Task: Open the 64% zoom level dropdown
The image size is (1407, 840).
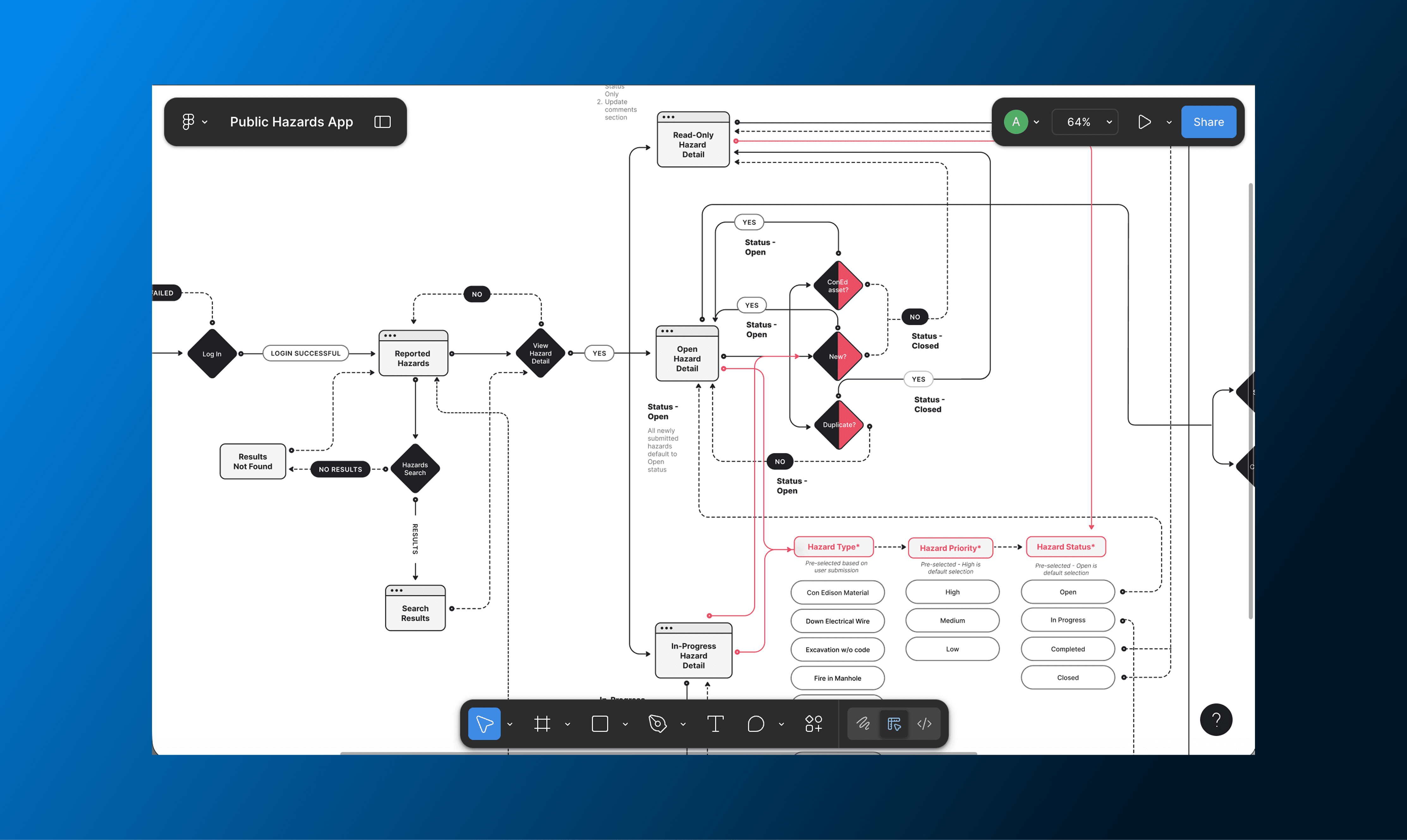Action: point(1084,121)
